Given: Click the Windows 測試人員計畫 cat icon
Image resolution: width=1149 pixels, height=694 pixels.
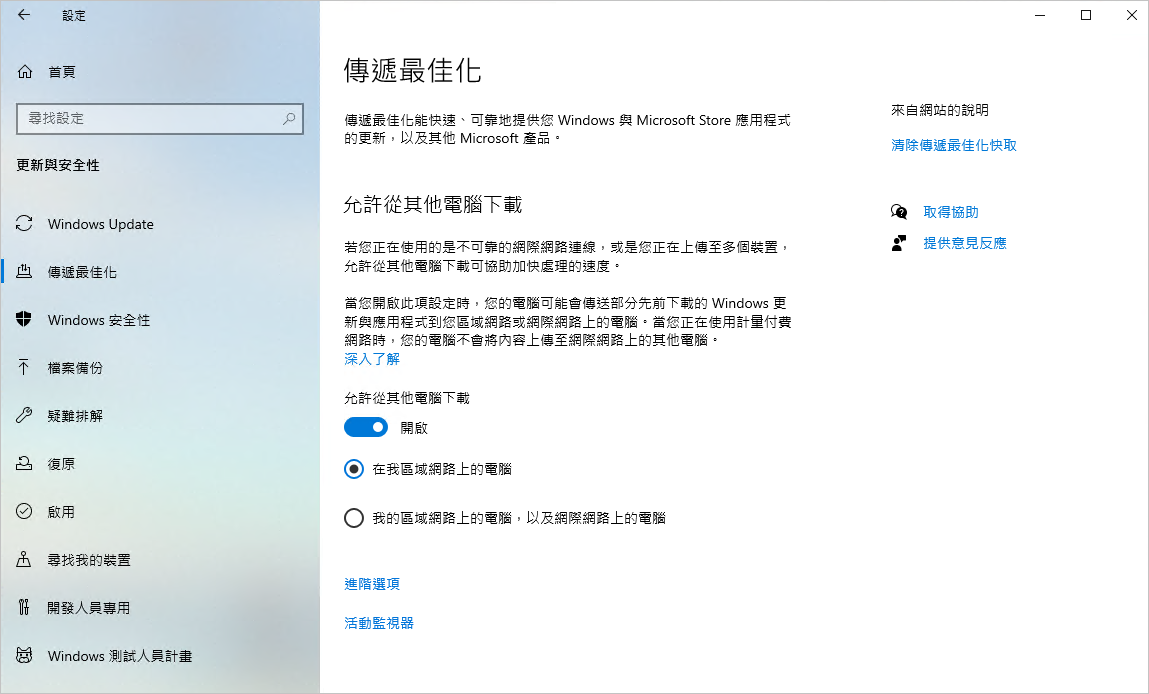Looking at the screenshot, I should point(24,655).
